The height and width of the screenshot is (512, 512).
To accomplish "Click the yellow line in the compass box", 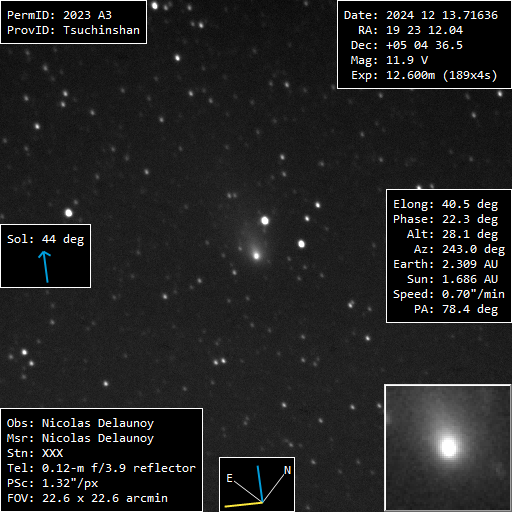I will [x=244, y=504].
